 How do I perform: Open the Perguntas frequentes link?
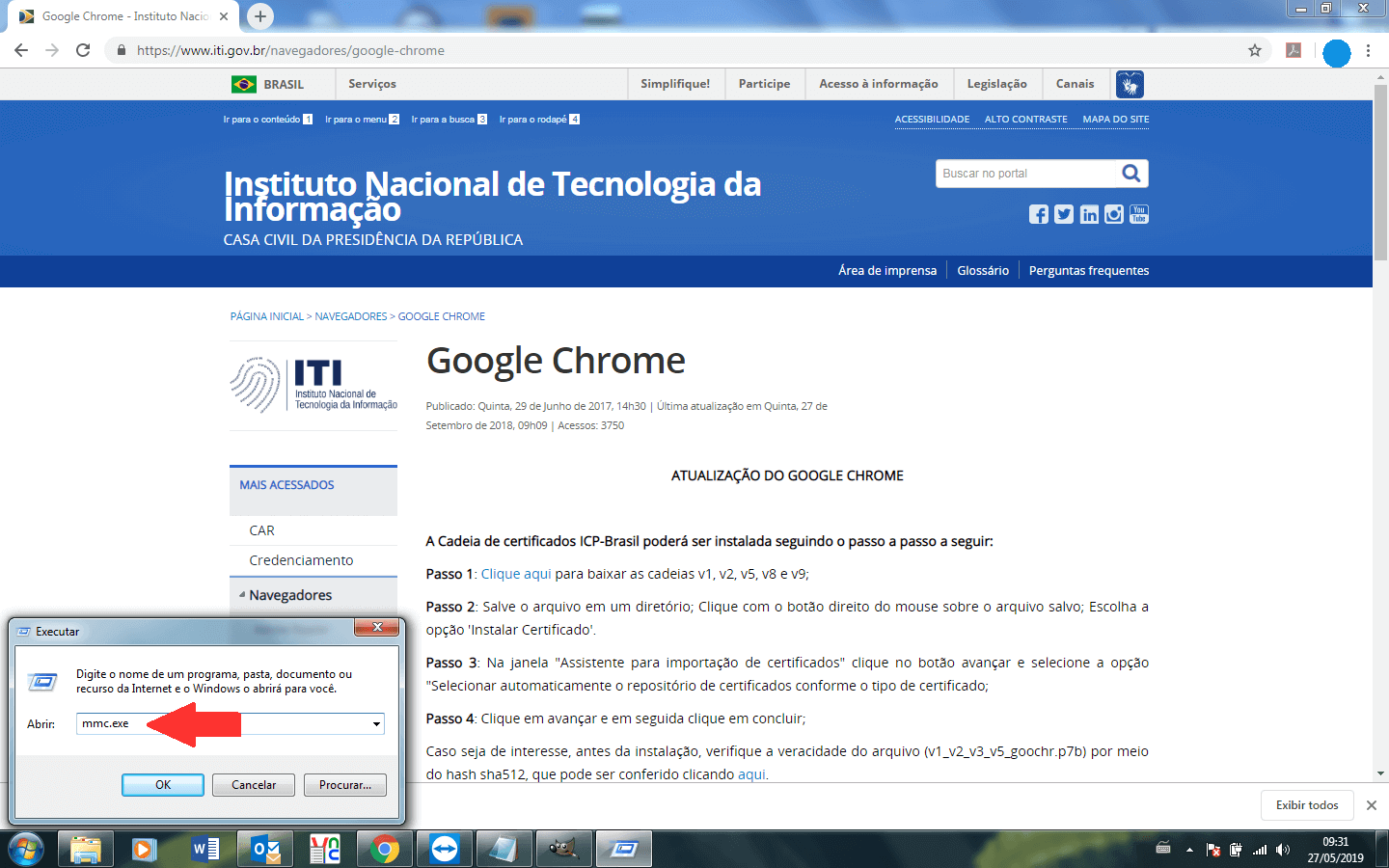(1089, 270)
